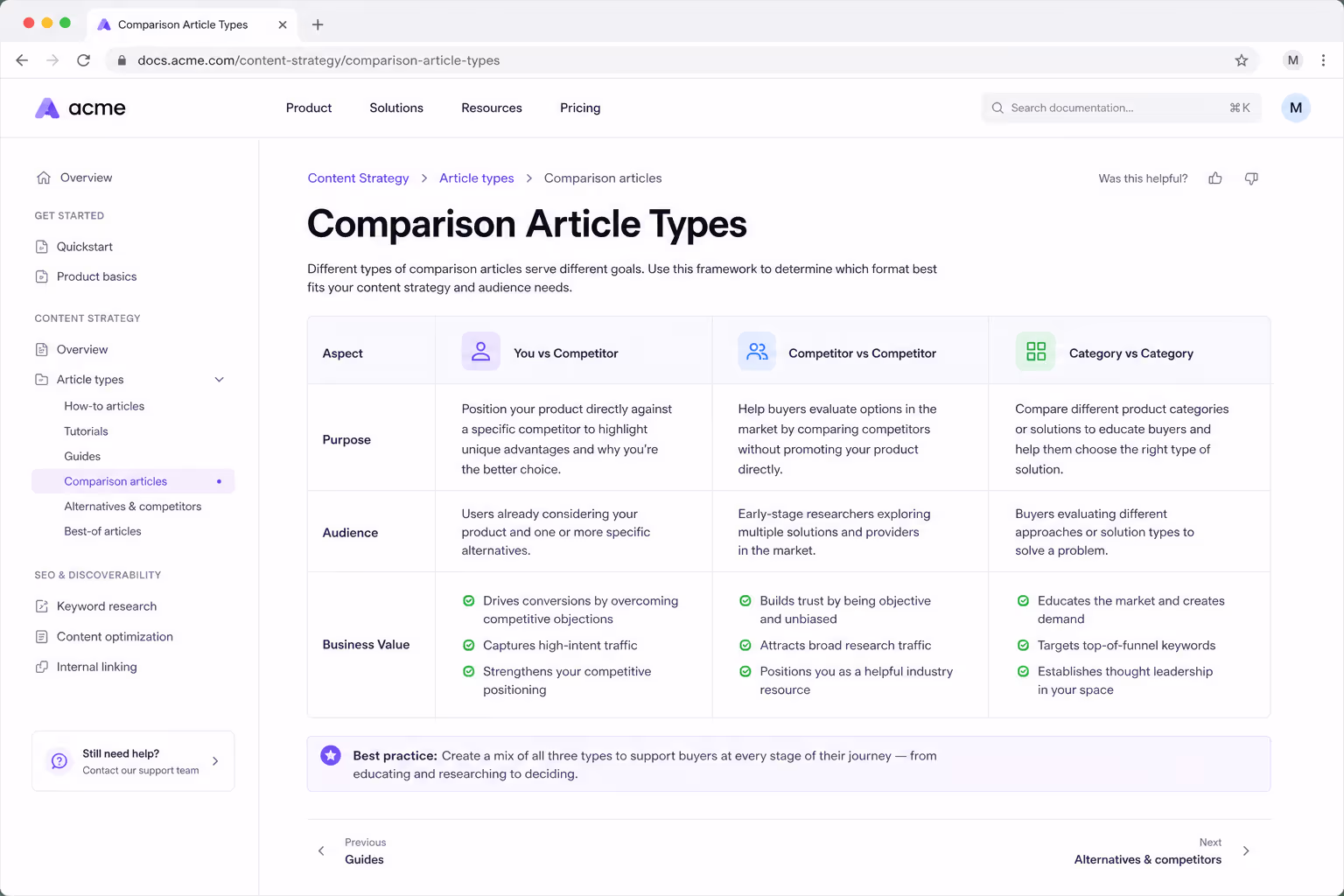Screen dimensions: 1344x896
Task: Click the help question mark icon
Action: click(x=59, y=761)
